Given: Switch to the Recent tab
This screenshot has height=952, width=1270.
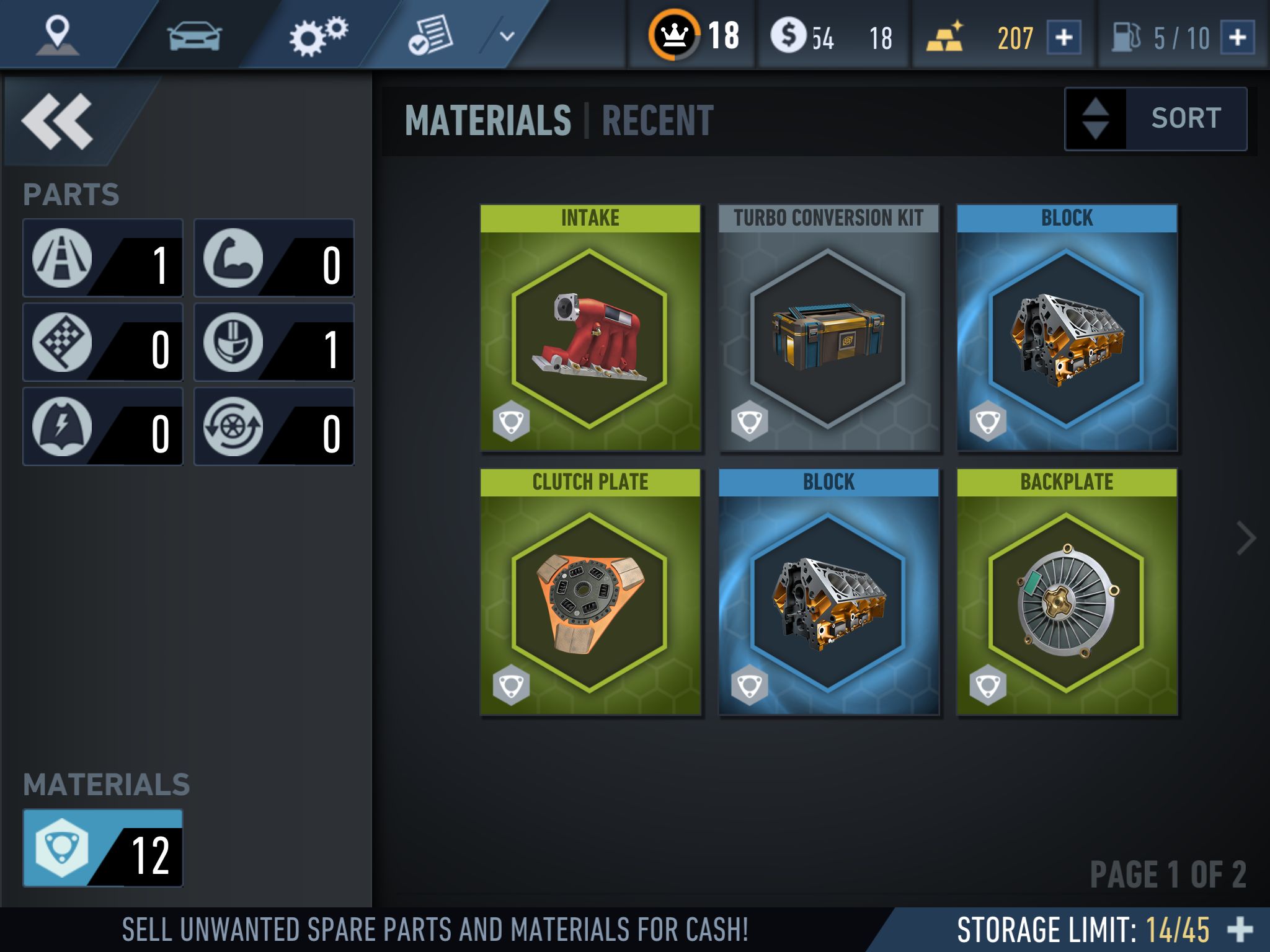Looking at the screenshot, I should (658, 120).
